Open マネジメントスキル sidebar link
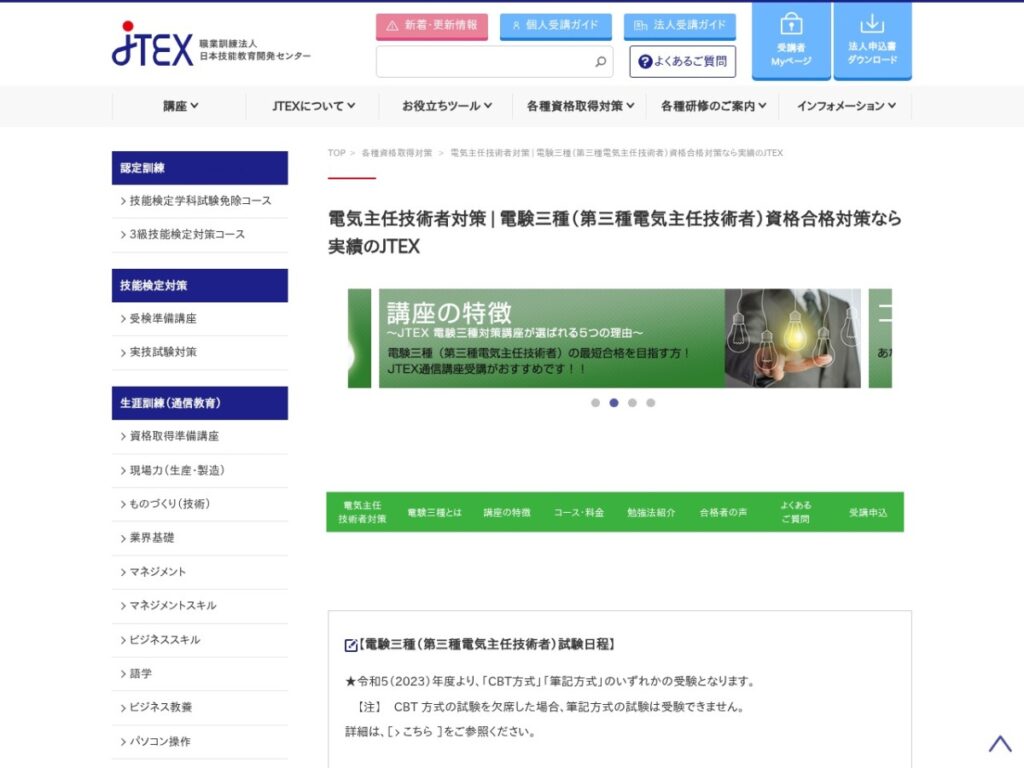 [200, 606]
